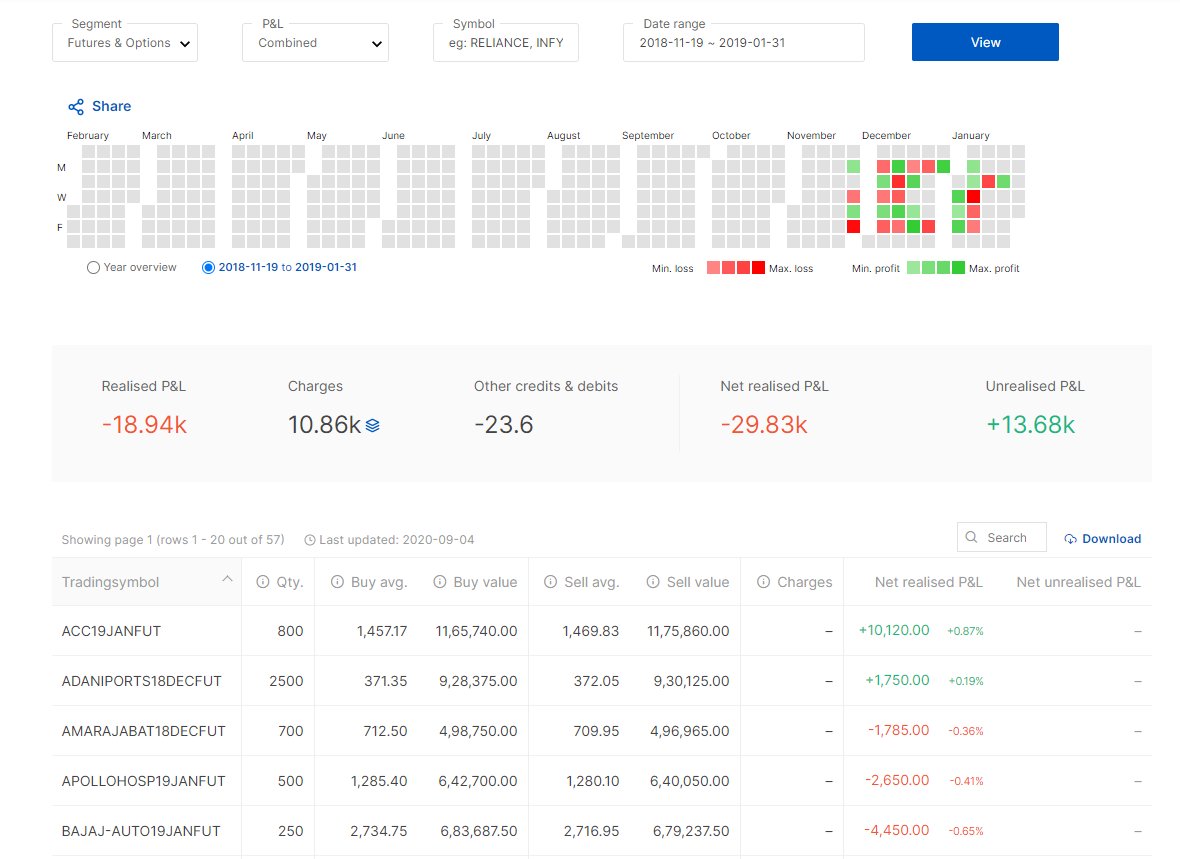Click the Net unrealised P&L column header
Screen dimensions: 1180x859
[1078, 582]
